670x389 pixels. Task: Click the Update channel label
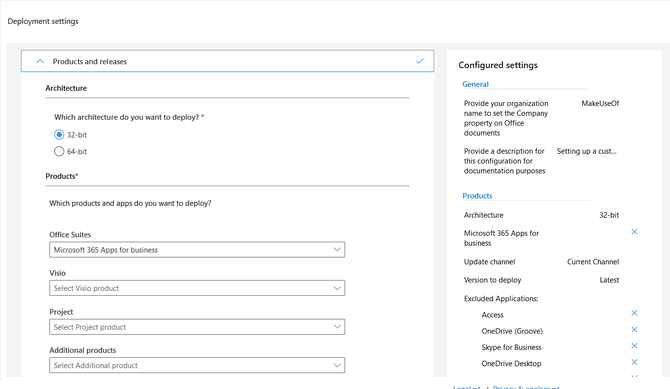490,262
